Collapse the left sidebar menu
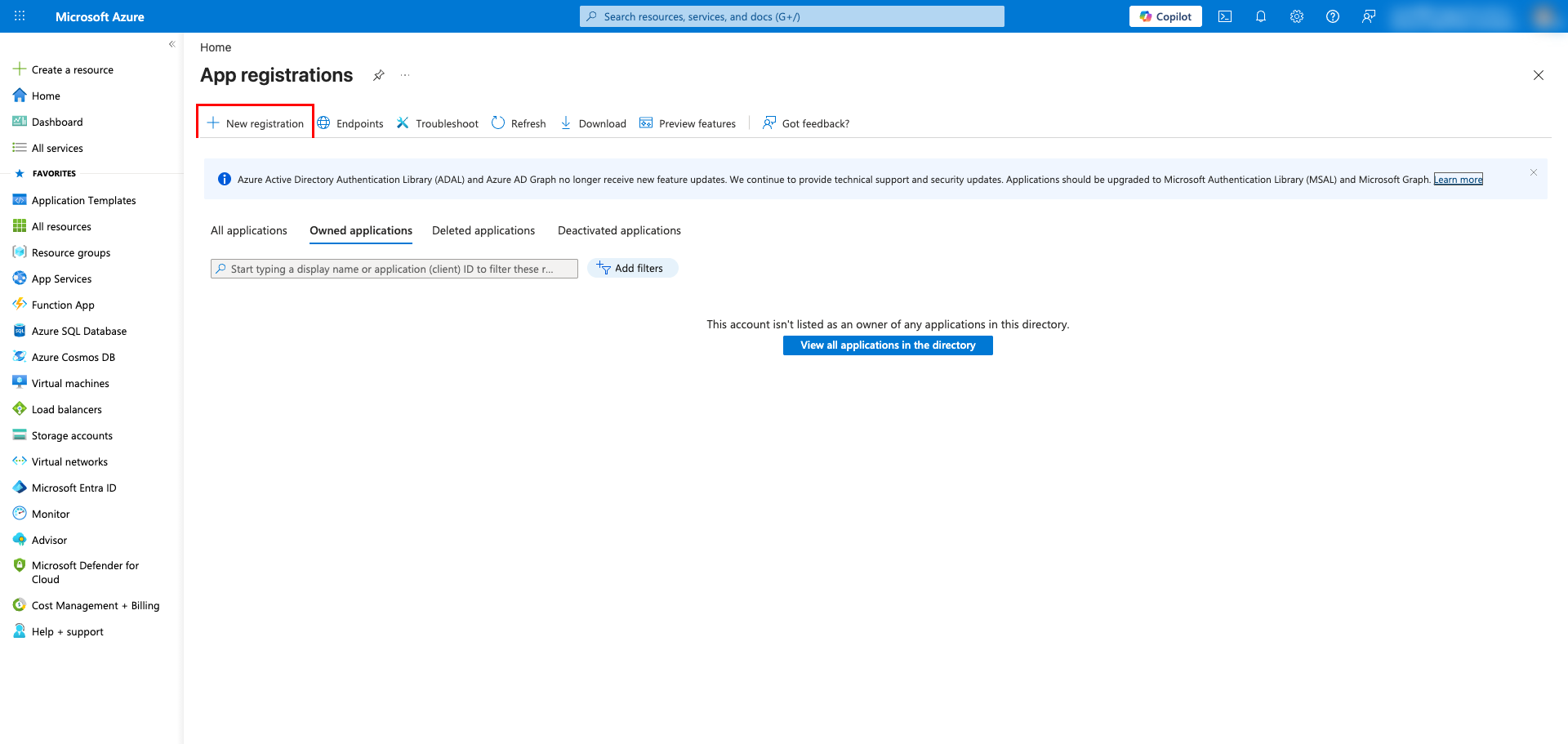Viewport: 1568px width, 744px height. click(x=171, y=44)
